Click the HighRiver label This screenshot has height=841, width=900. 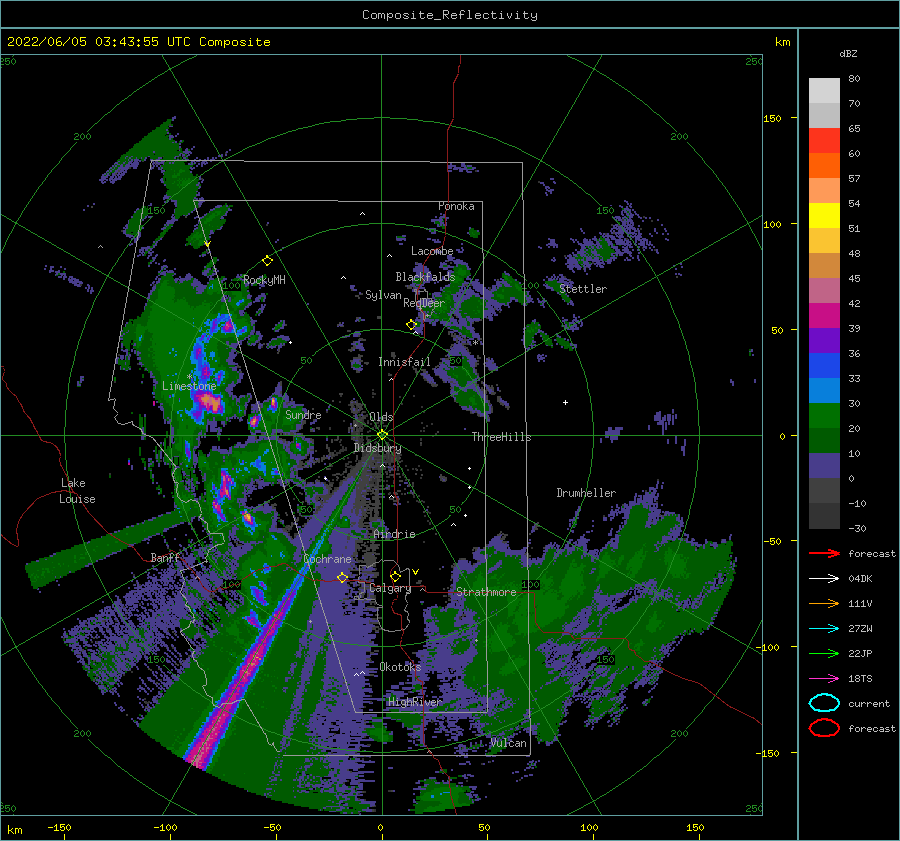(414, 702)
